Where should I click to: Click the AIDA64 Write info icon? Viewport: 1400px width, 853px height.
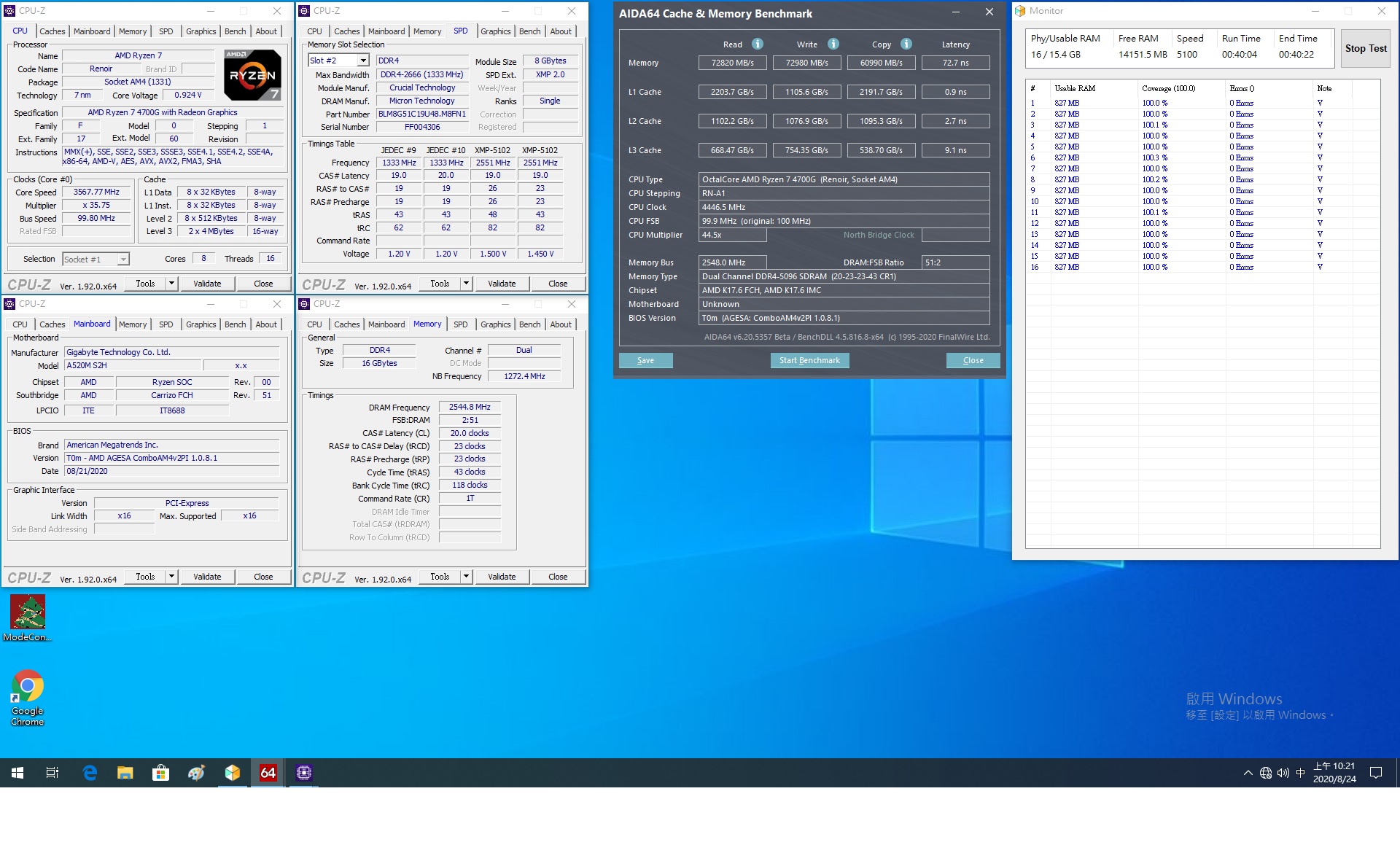[x=833, y=44]
